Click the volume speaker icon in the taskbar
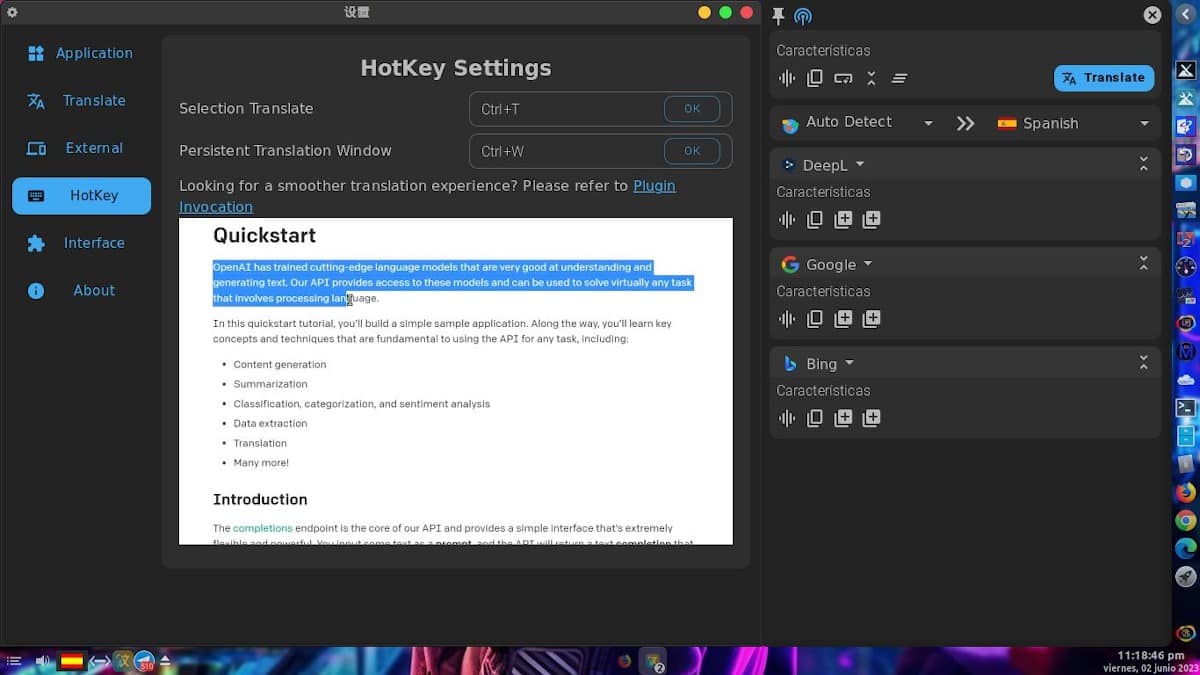Image resolution: width=1200 pixels, height=675 pixels. [x=43, y=661]
